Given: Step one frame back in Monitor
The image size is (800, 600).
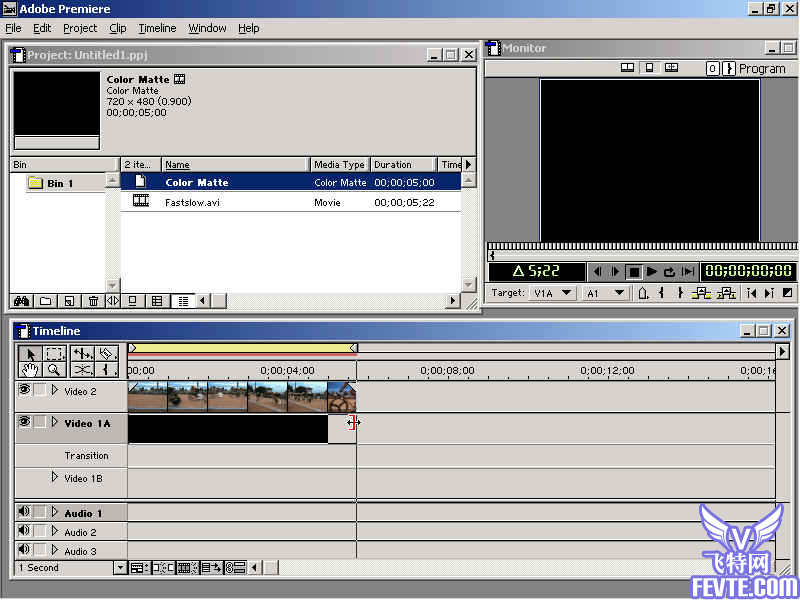Looking at the screenshot, I should (x=597, y=272).
